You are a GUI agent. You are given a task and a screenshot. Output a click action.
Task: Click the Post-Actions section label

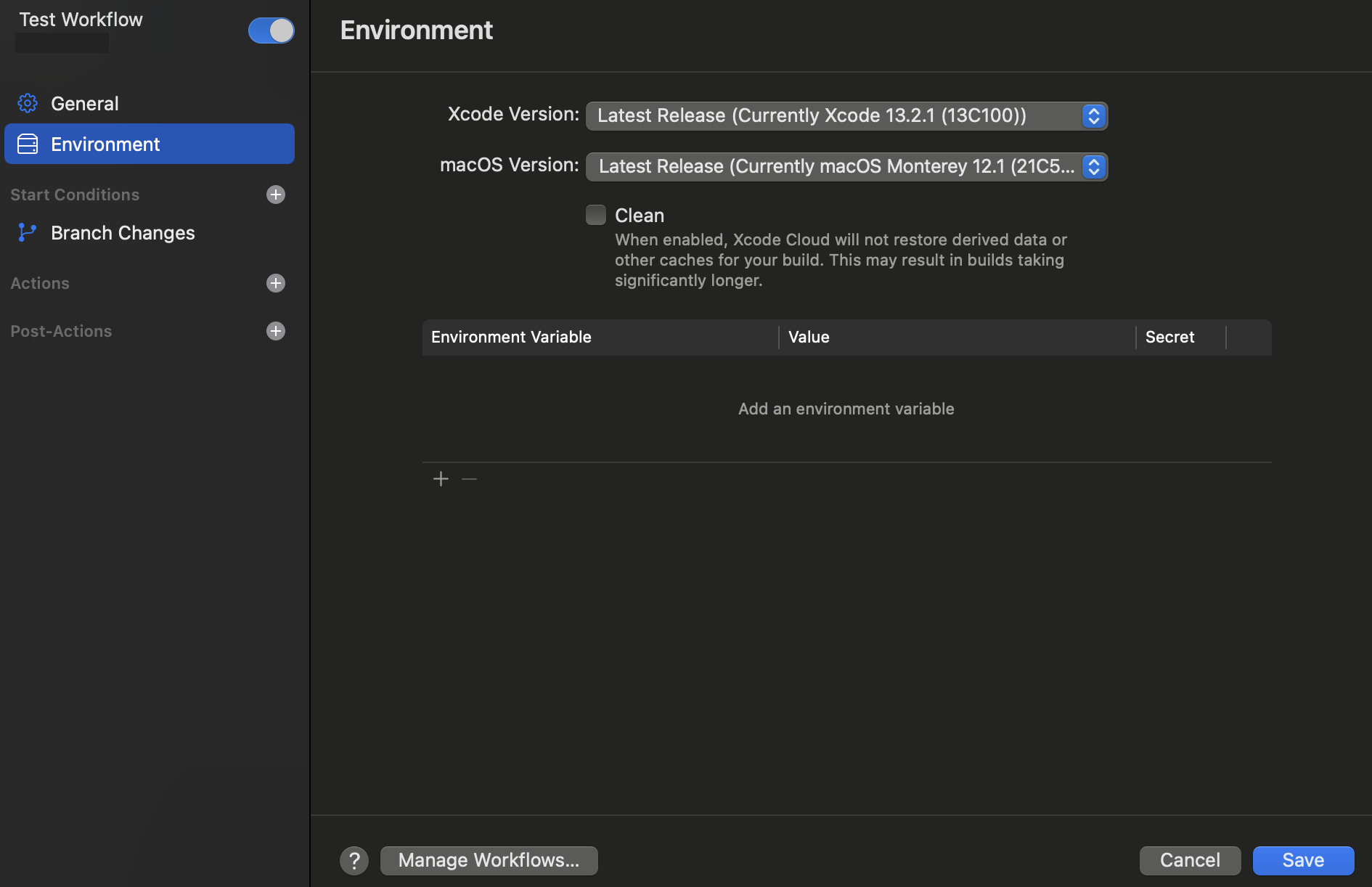[x=61, y=331]
